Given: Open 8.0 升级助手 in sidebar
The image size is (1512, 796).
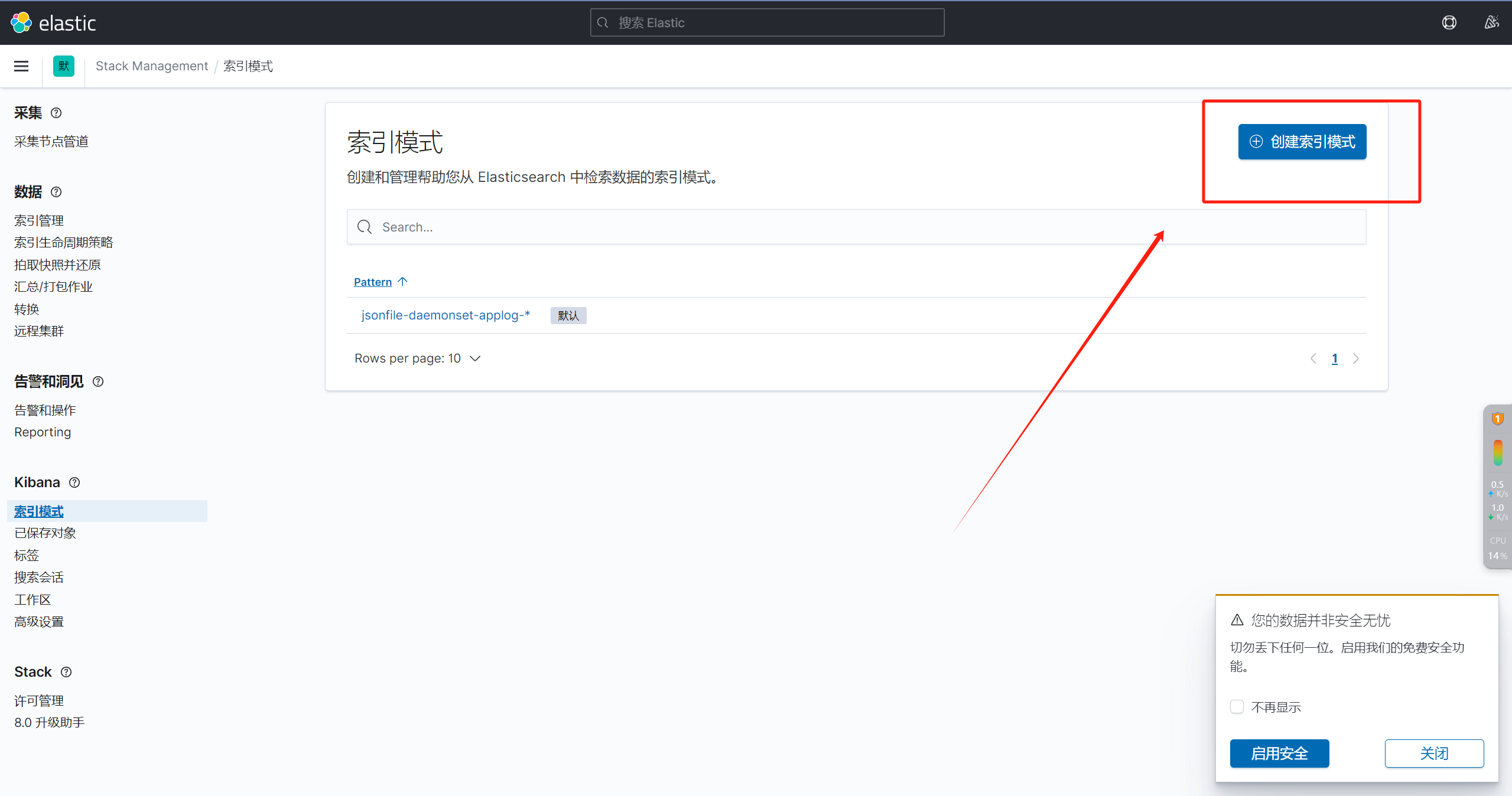Looking at the screenshot, I should coord(50,723).
